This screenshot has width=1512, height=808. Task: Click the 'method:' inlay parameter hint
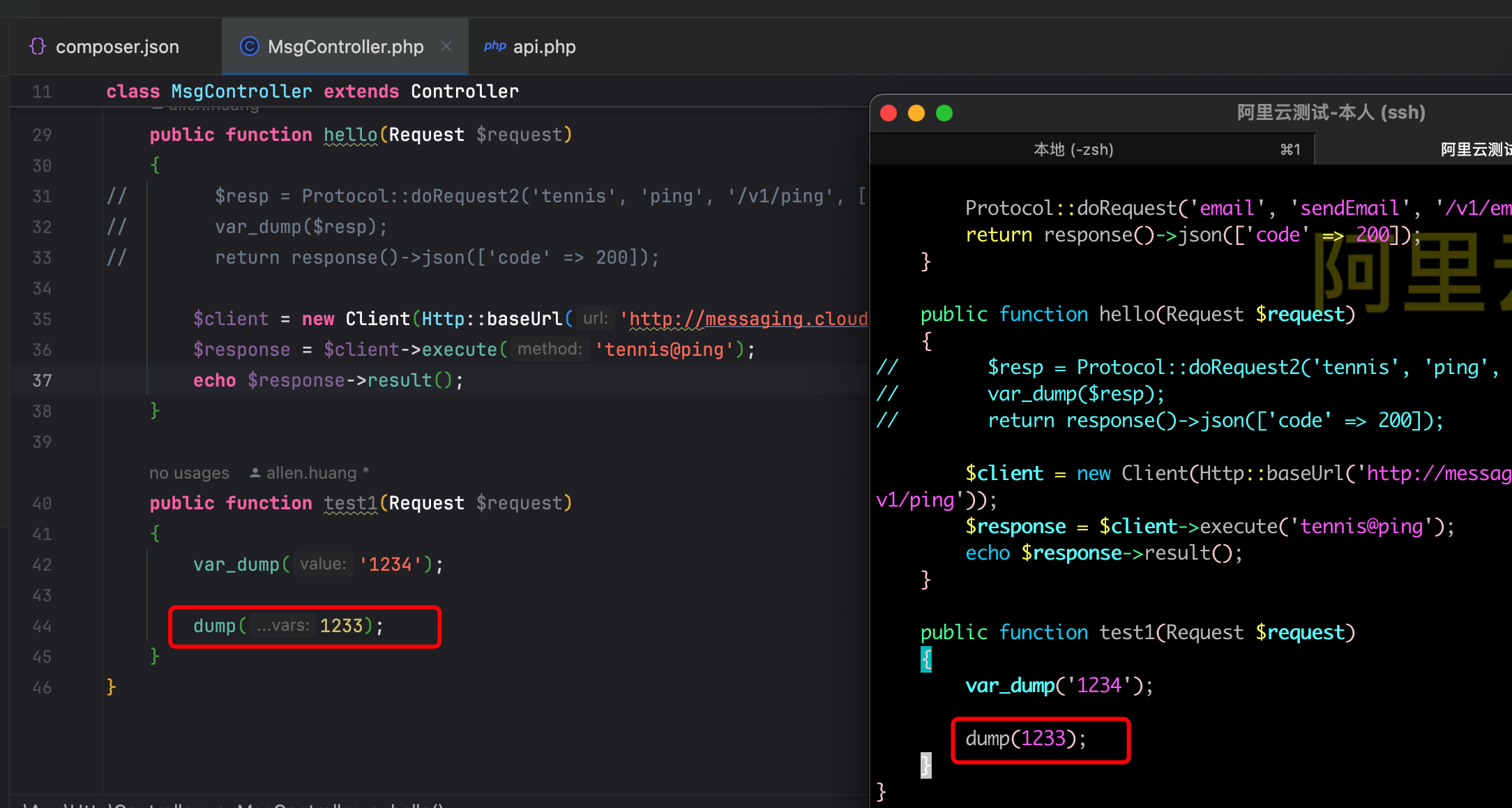[550, 349]
